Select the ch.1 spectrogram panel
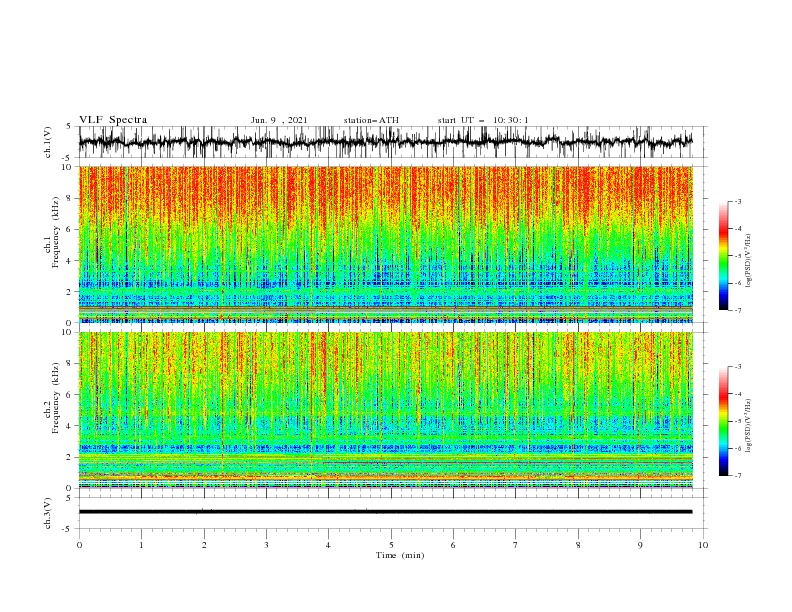Viewport: 792px width, 612px height. [x=386, y=244]
